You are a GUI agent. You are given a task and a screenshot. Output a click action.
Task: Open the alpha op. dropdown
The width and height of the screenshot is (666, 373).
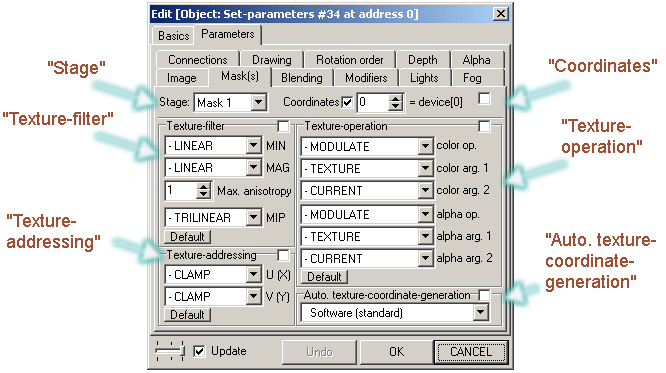367,215
